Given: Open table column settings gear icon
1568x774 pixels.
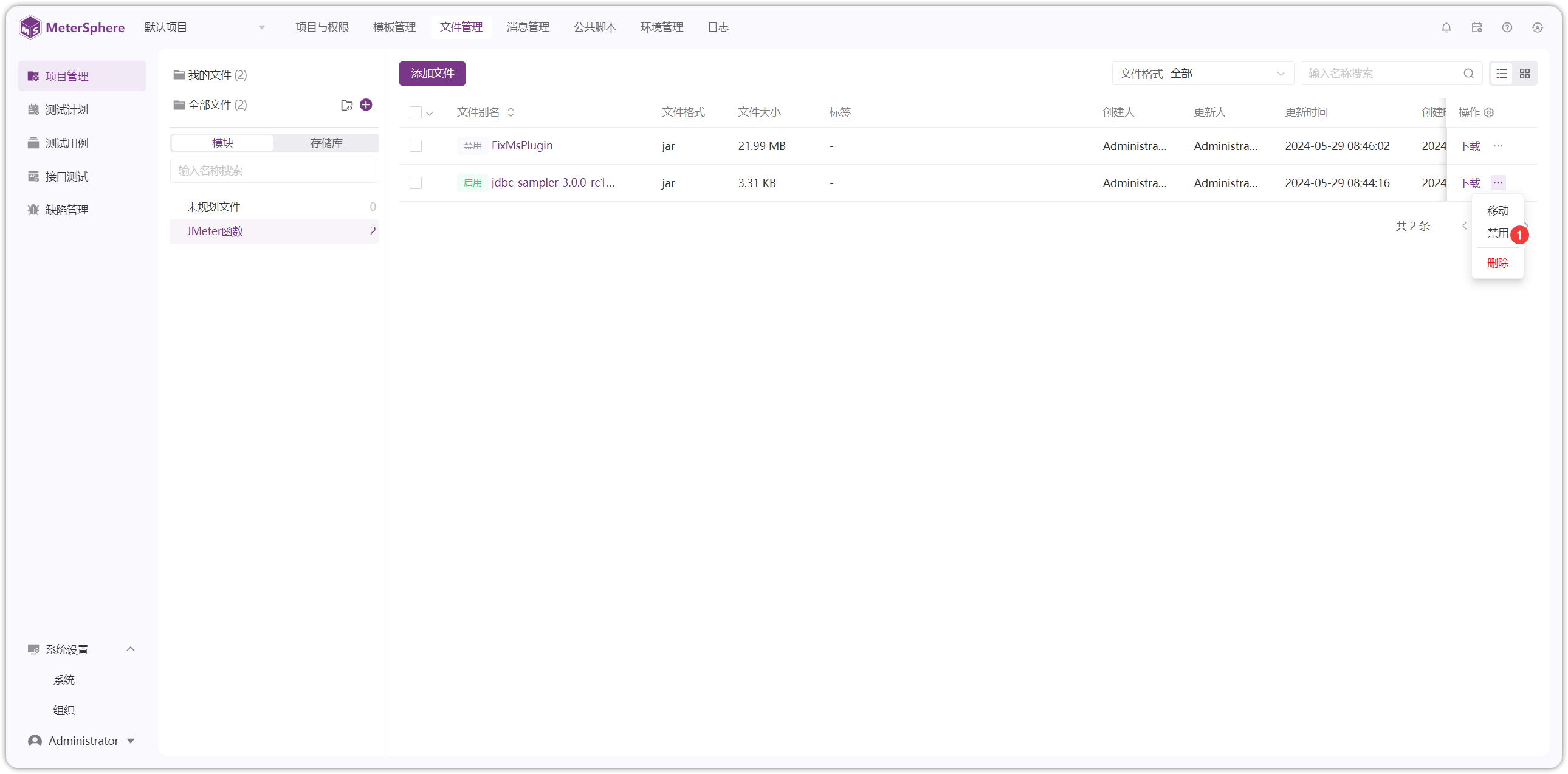Looking at the screenshot, I should (1489, 112).
